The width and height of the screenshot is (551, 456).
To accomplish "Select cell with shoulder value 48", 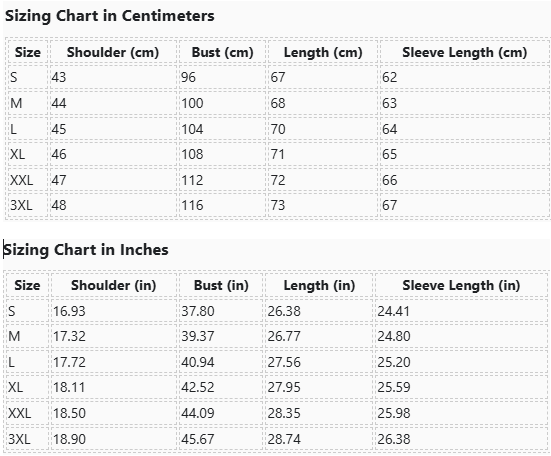I will pos(113,205).
